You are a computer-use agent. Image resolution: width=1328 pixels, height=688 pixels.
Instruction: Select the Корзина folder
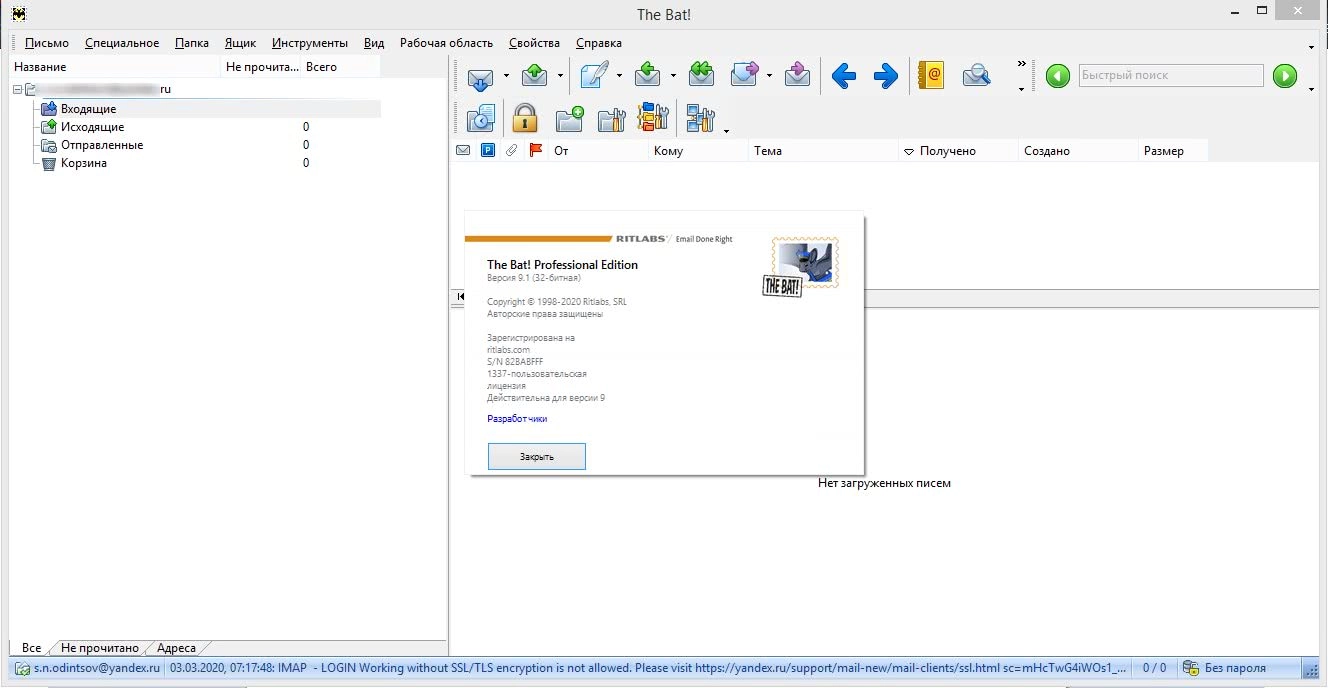[84, 163]
